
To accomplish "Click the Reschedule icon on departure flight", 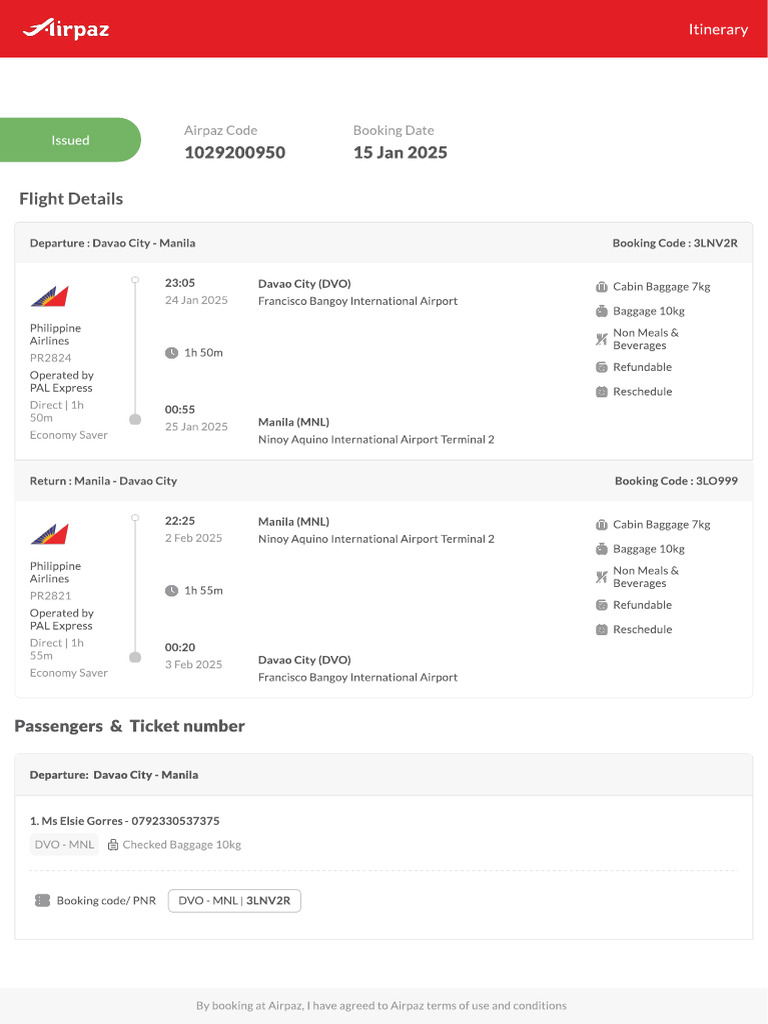I will coord(602,392).
